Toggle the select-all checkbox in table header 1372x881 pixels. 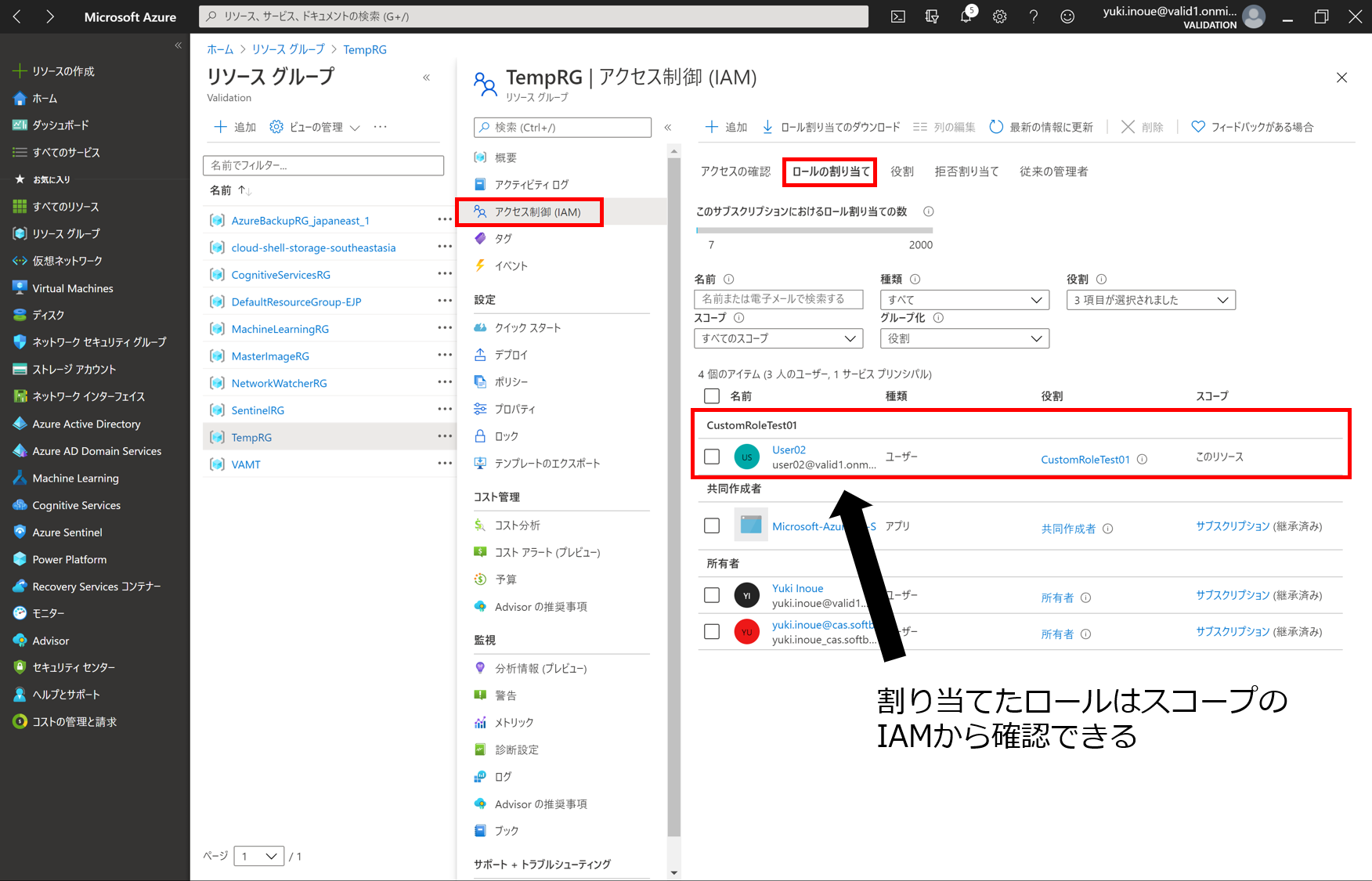click(x=712, y=396)
